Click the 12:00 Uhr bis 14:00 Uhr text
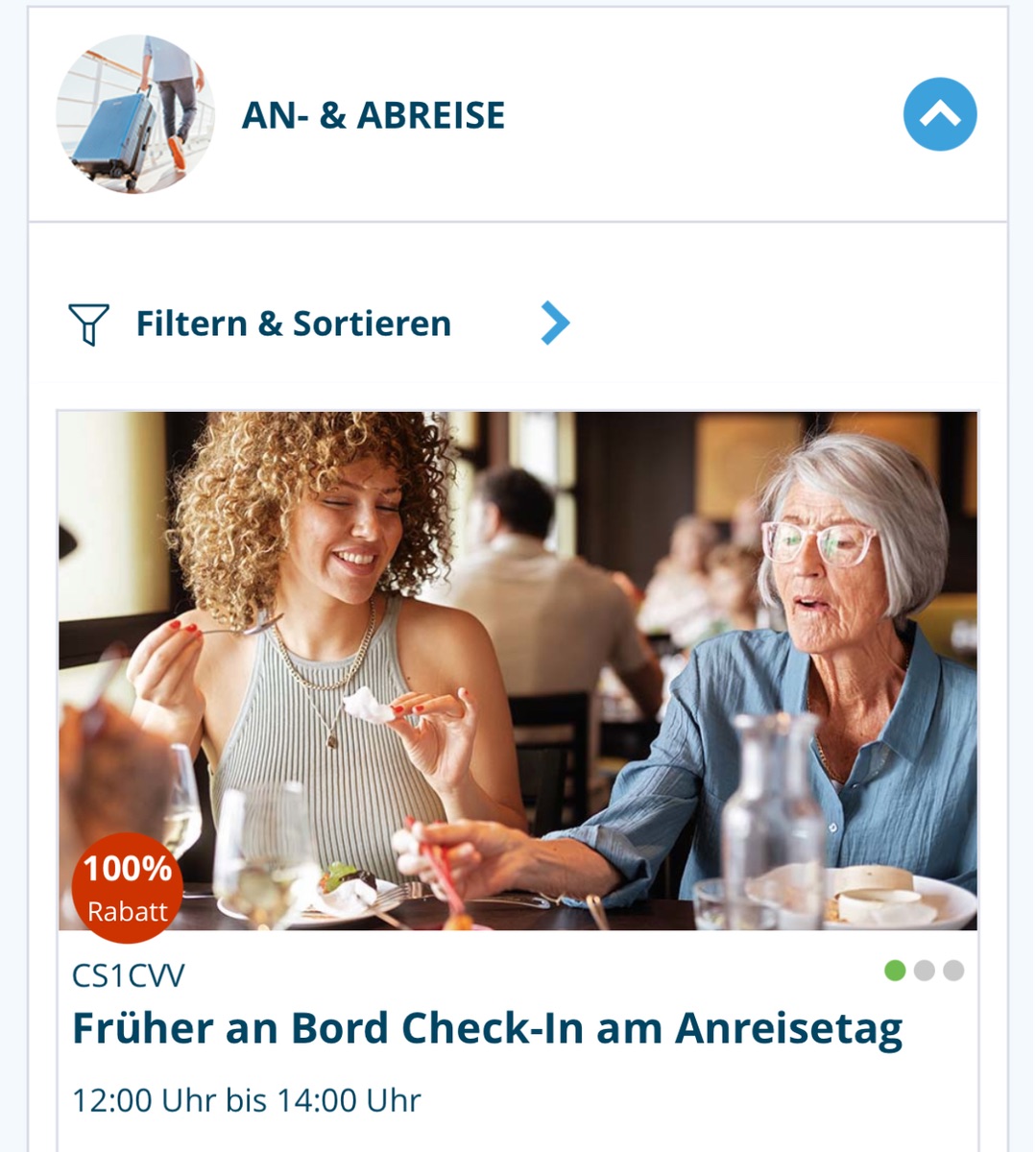The height and width of the screenshot is (1152, 1036). [247, 1100]
